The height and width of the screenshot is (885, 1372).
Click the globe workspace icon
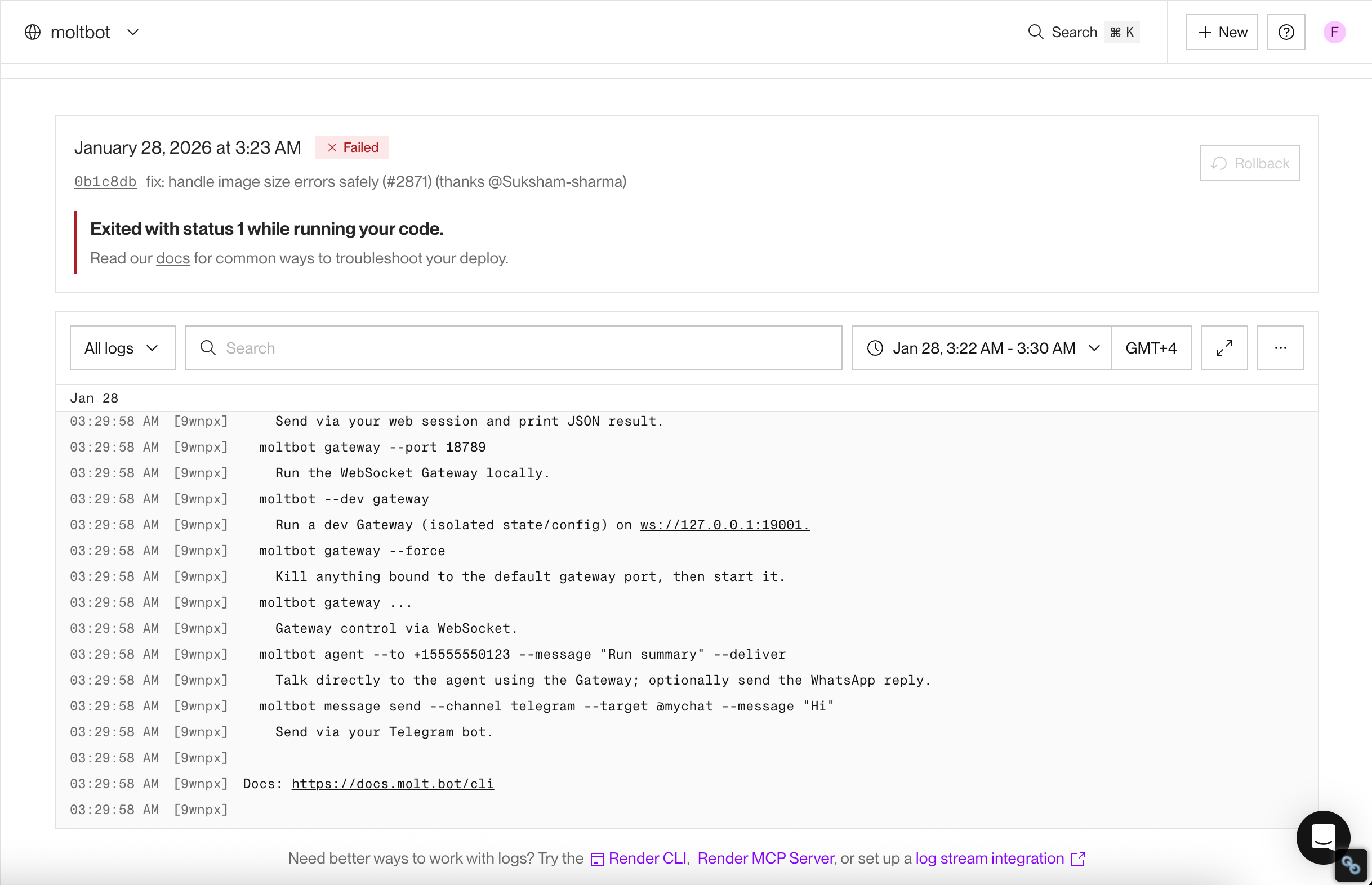pos(33,32)
